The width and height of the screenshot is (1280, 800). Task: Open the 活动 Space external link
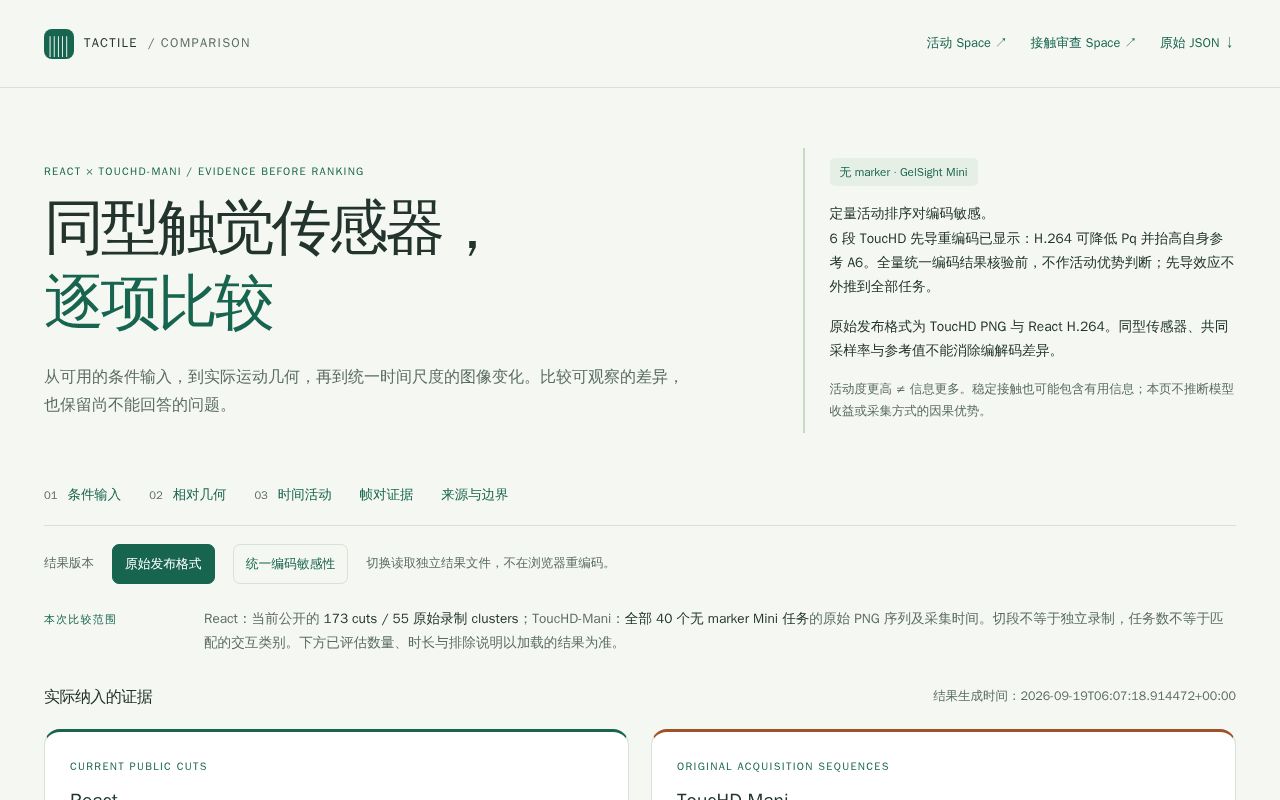pos(966,43)
